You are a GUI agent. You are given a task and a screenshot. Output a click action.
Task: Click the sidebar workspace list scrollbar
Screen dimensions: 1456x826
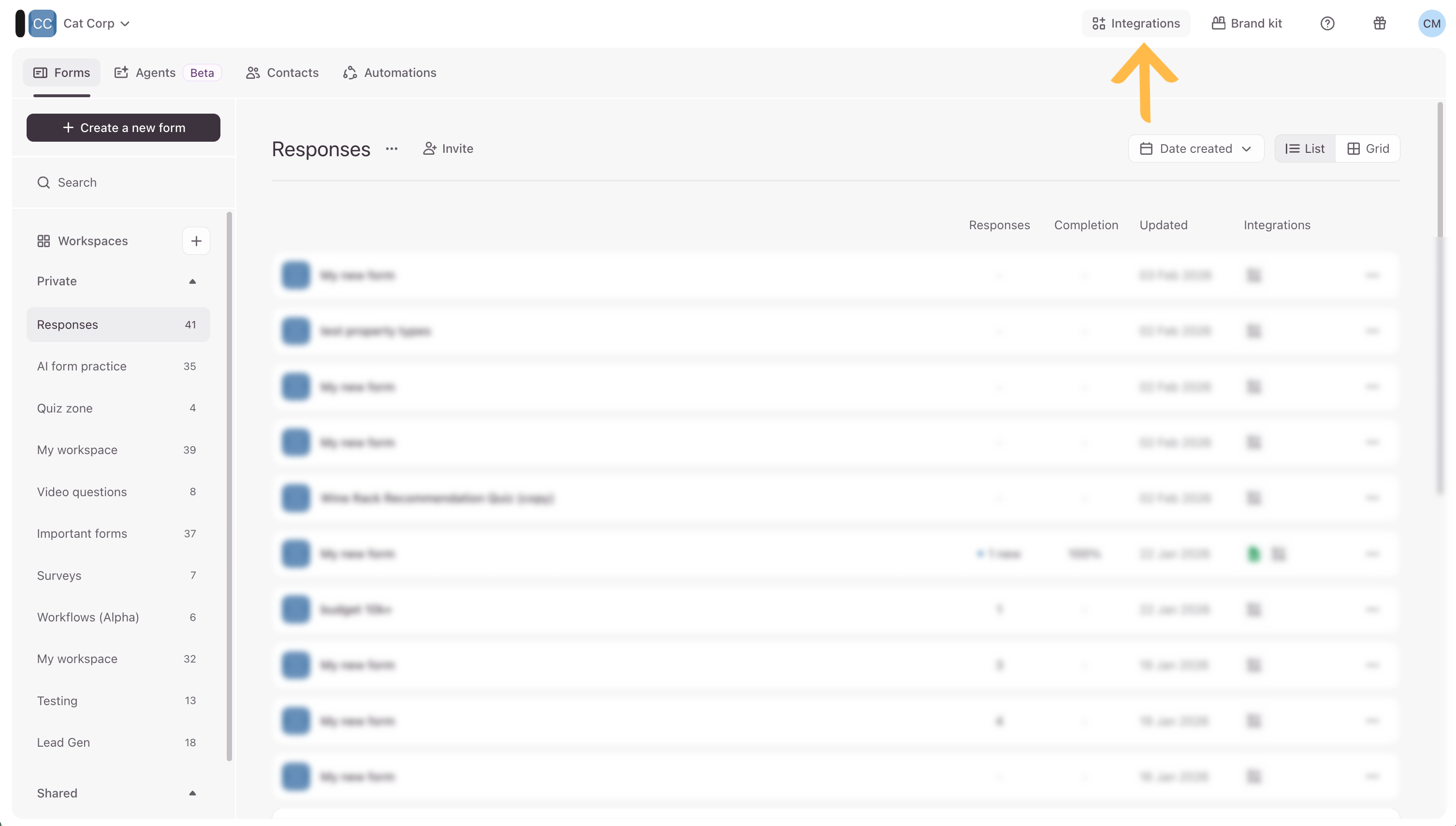(x=229, y=486)
